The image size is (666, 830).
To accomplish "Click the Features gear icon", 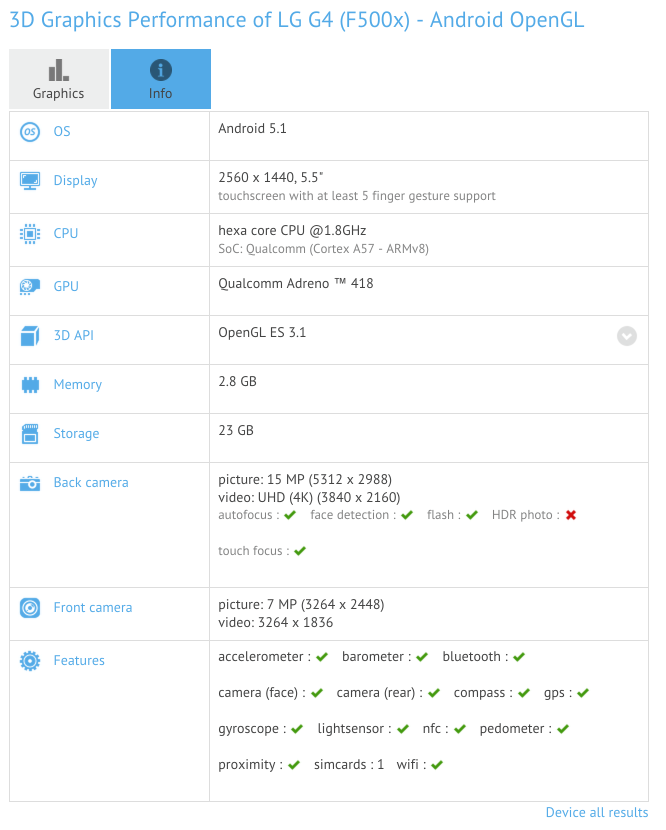I will tap(30, 661).
